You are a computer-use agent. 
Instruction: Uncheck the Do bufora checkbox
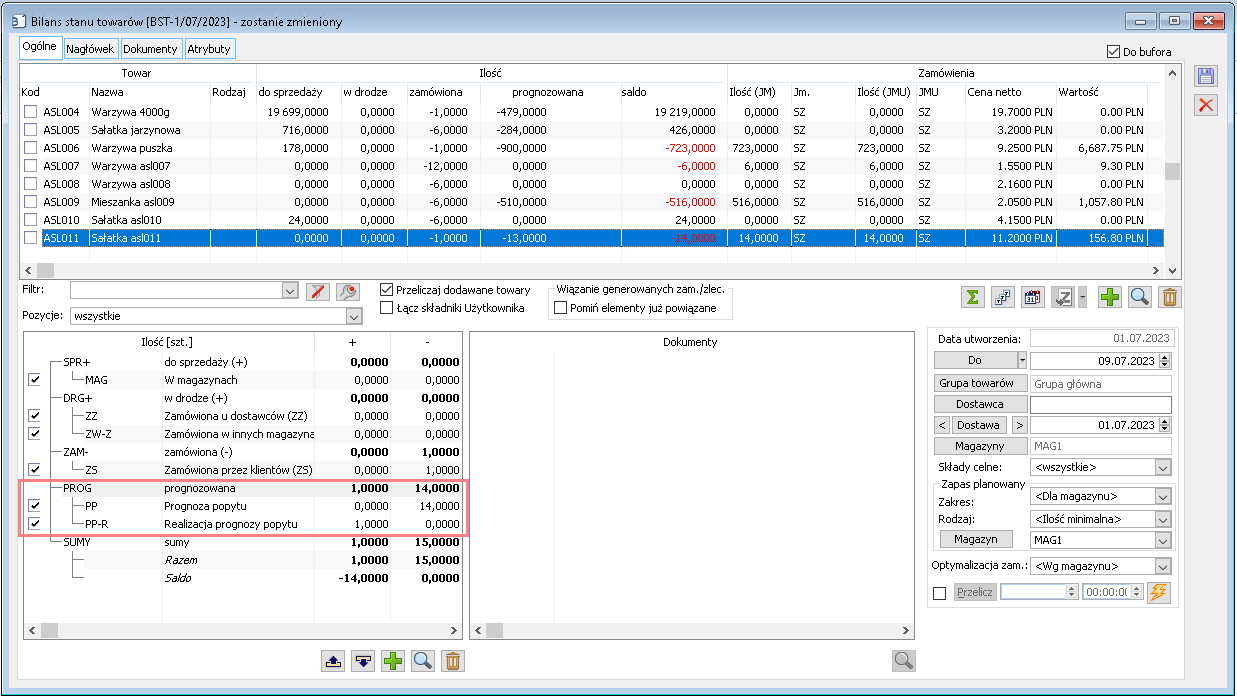click(x=1114, y=52)
